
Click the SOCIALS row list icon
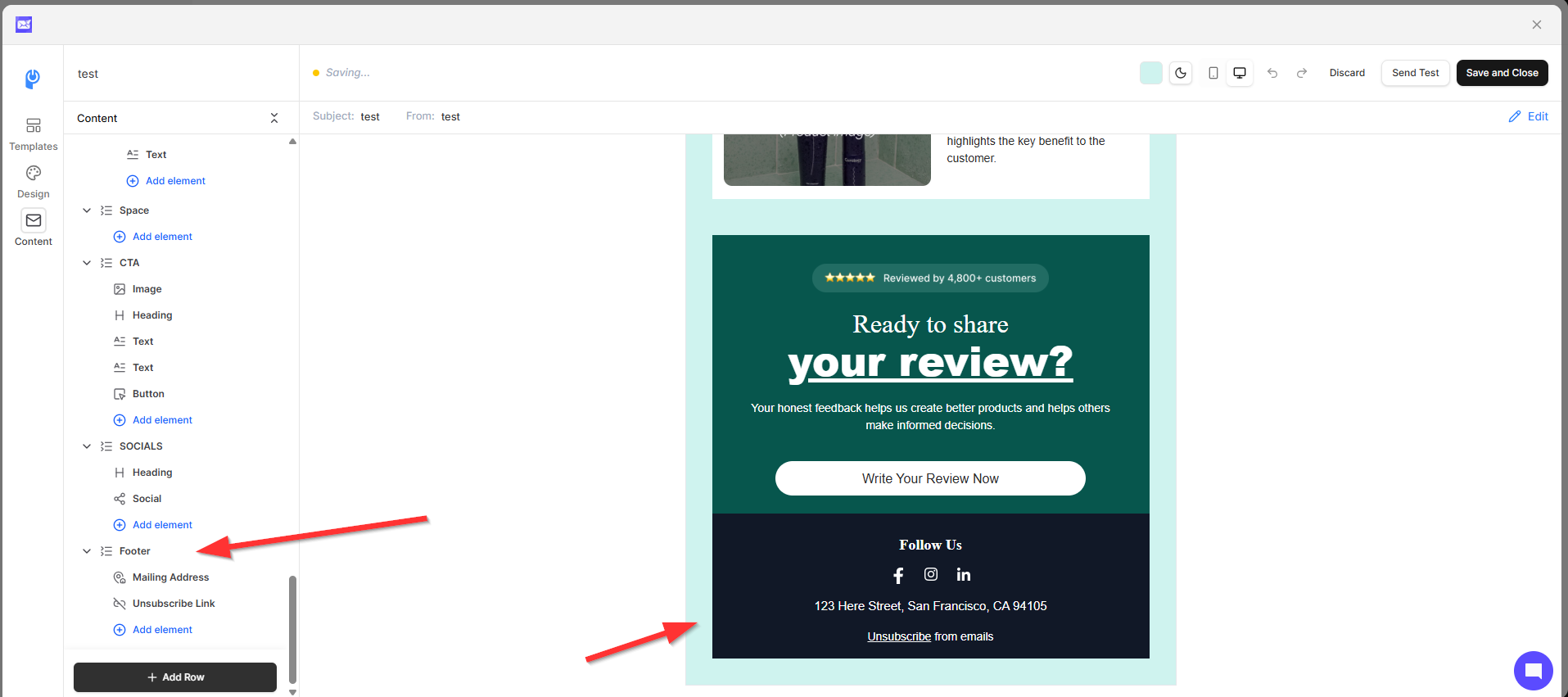(x=106, y=446)
